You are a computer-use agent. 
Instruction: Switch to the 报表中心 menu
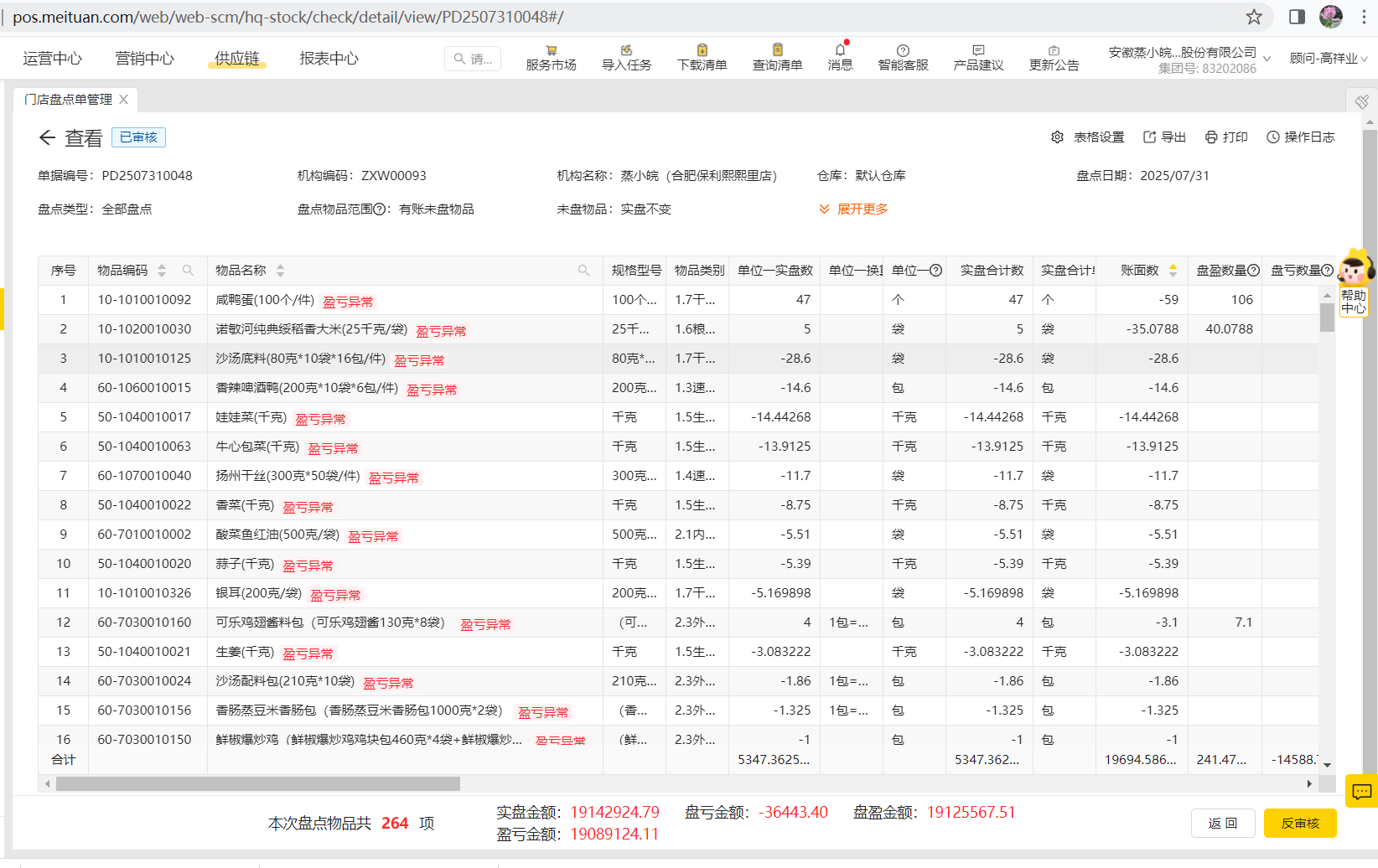pos(329,58)
